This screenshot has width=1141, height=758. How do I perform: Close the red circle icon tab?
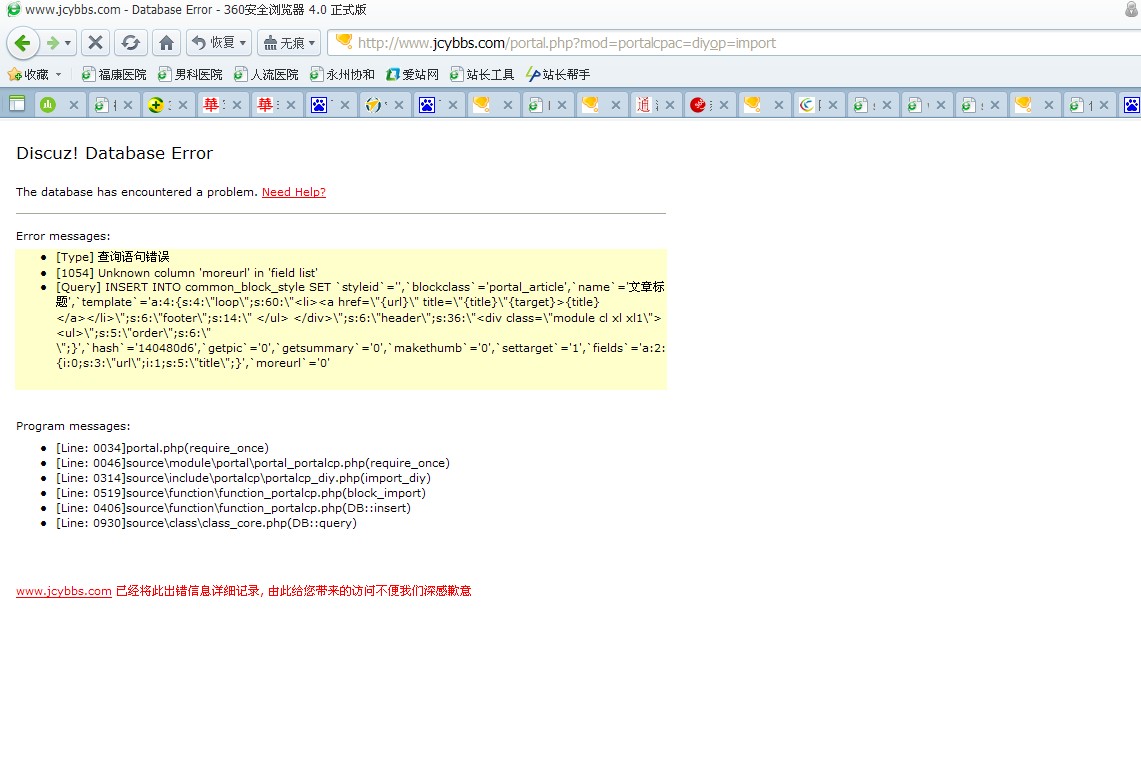pos(724,105)
